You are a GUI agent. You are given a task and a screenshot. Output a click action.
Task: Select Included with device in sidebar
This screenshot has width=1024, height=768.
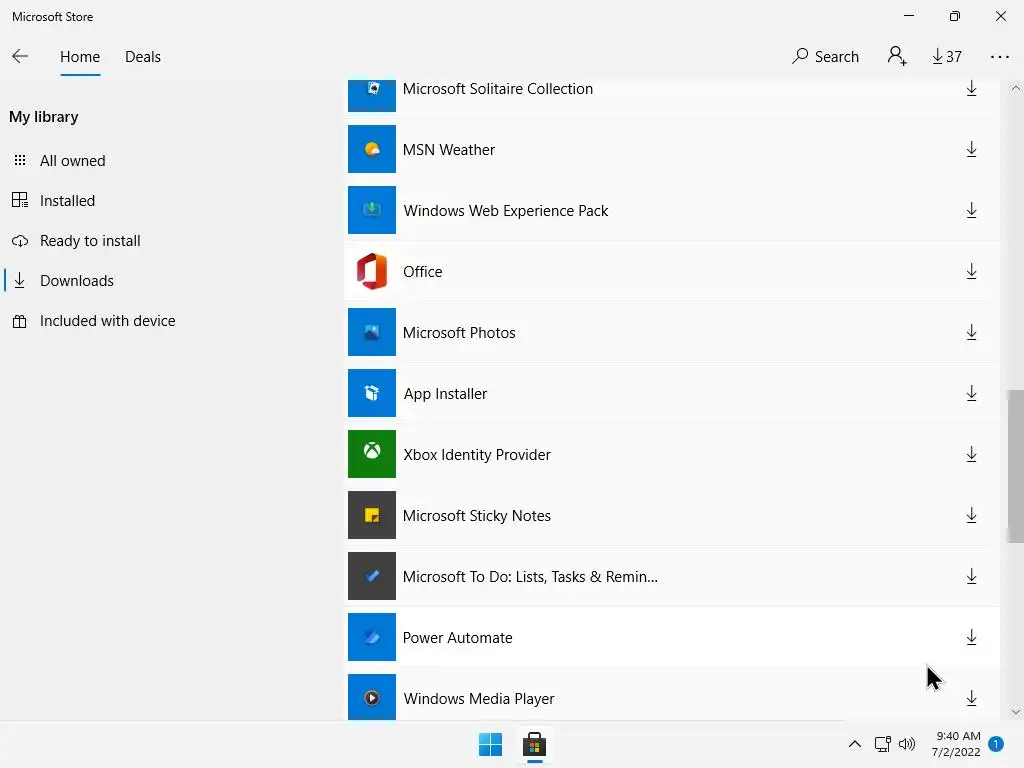coord(107,321)
